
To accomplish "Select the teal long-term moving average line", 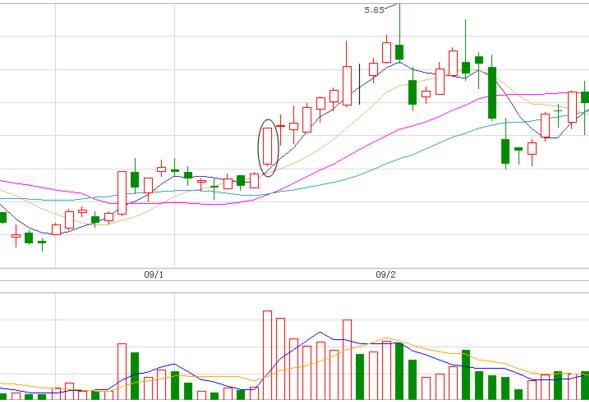I will (376, 166).
